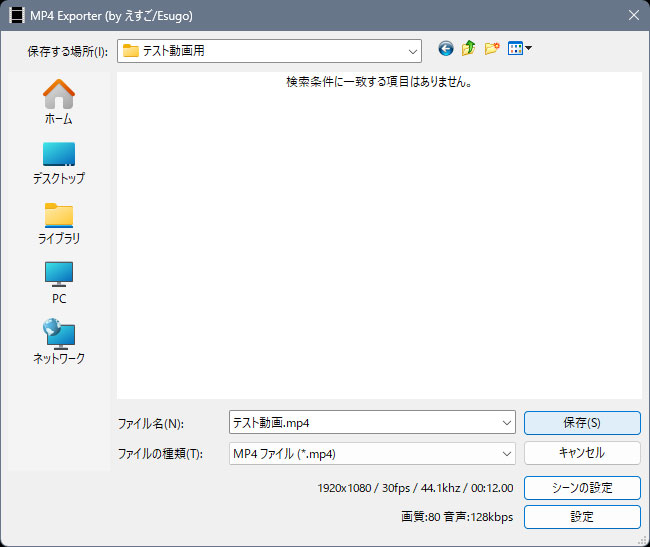Open ライブラリ from the places sidebar
Screen dimensions: 650x547
[x=59, y=222]
